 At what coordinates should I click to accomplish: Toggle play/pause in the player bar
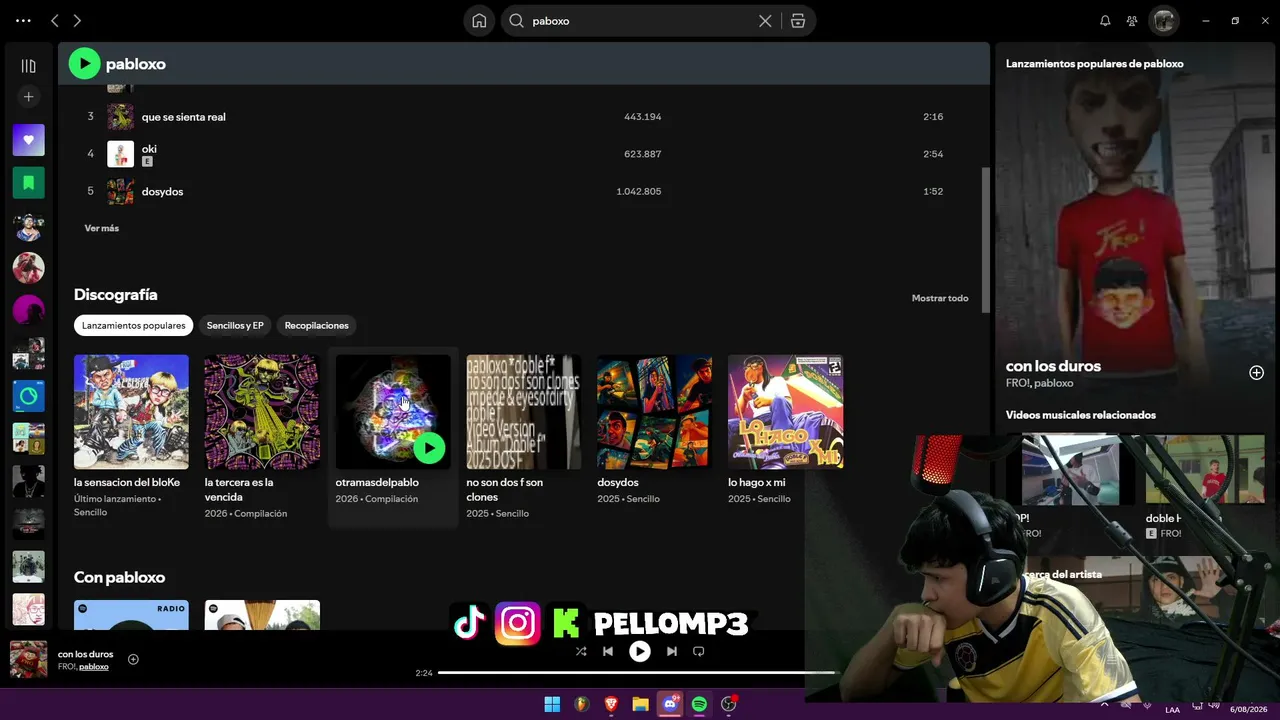(640, 651)
